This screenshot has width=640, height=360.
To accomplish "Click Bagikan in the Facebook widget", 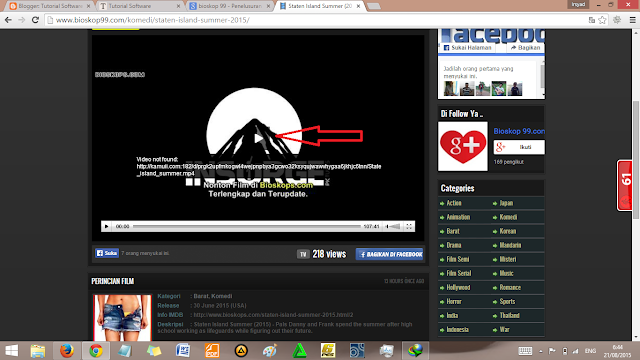I will click(x=525, y=48).
